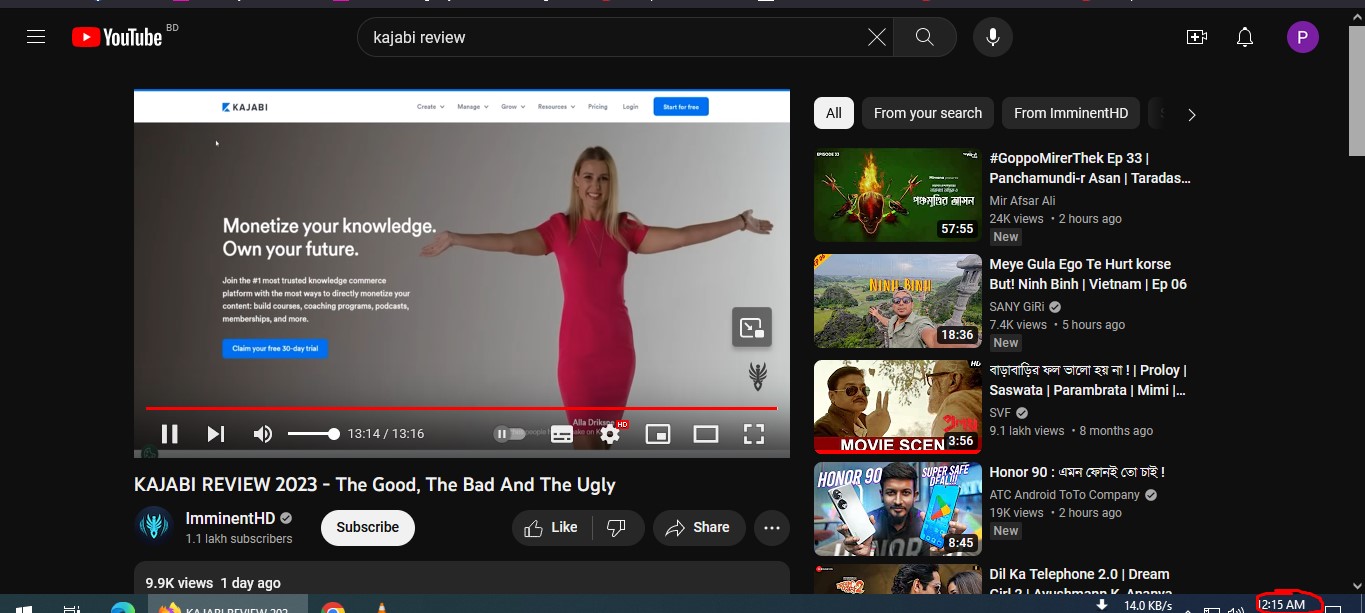The width and height of the screenshot is (1365, 613).
Task: Select the 'All' filter chip
Action: pos(834,113)
